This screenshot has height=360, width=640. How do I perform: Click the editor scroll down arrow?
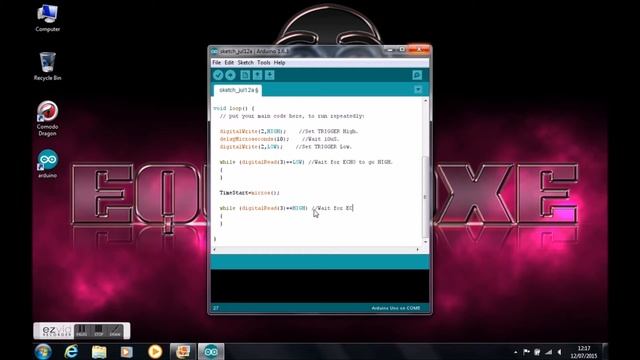426,242
